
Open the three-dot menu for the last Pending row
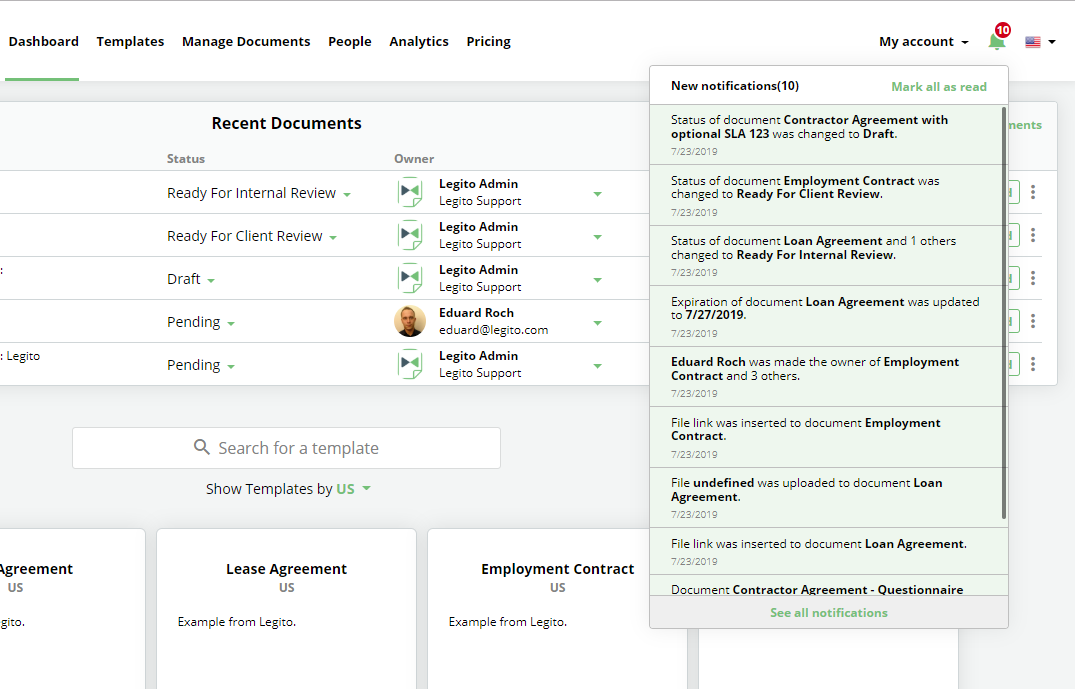click(x=1032, y=364)
